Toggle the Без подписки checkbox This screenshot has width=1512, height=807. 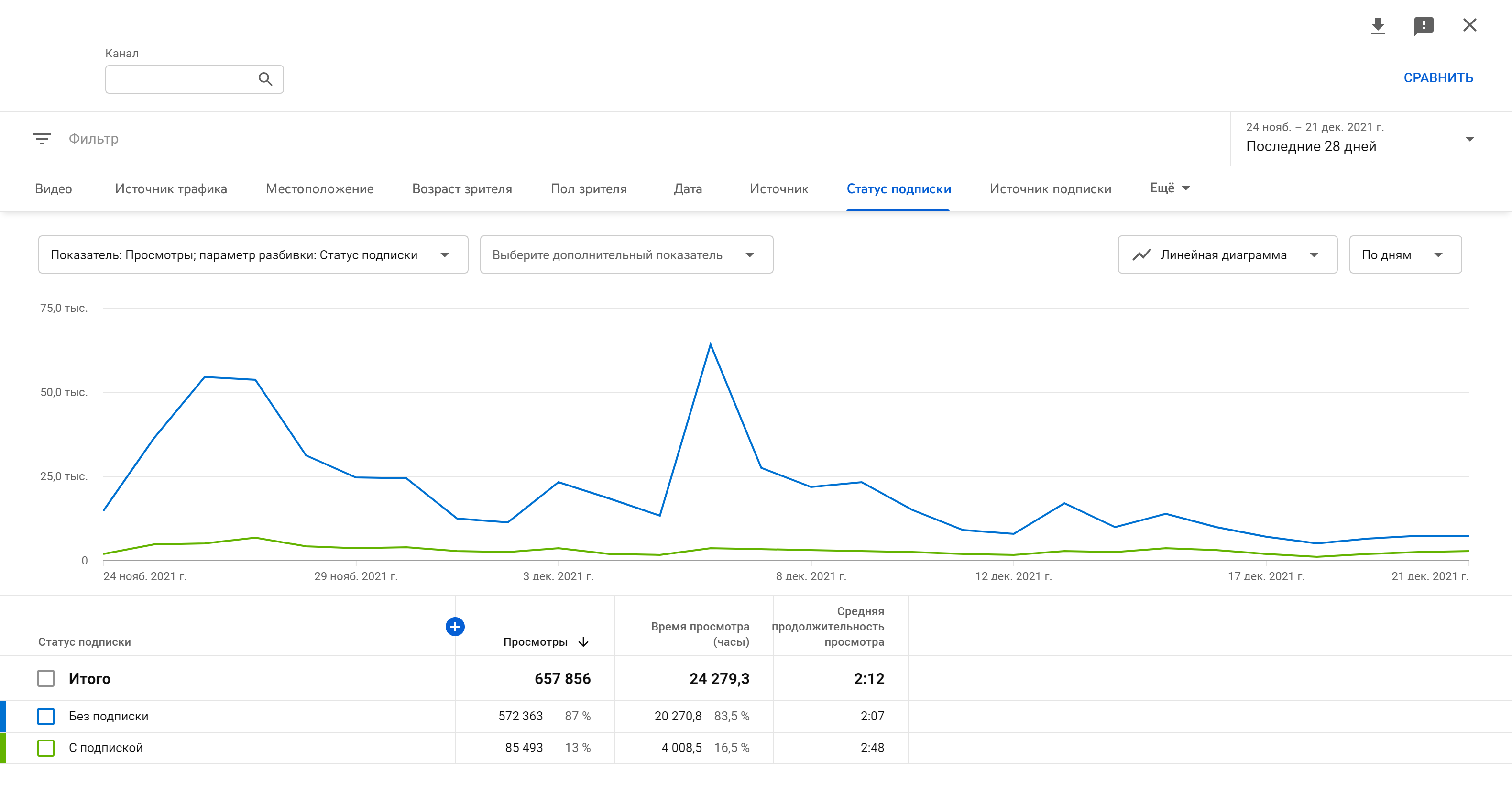tap(46, 716)
